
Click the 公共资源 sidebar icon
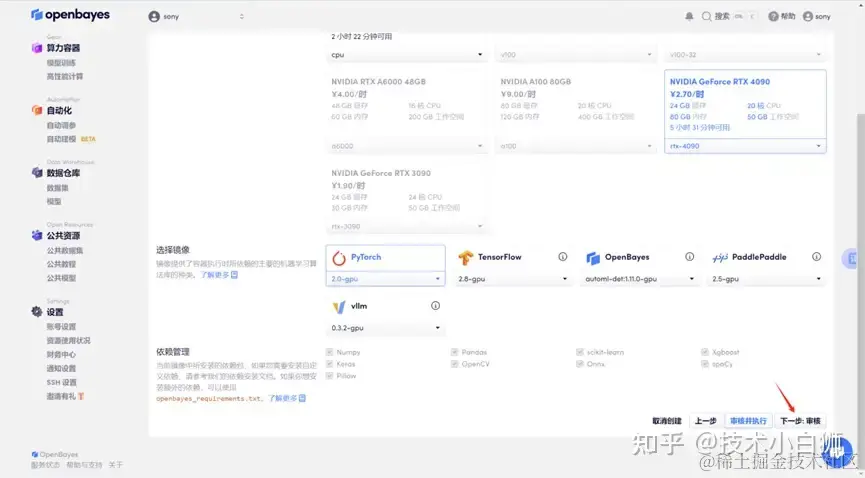(x=37, y=236)
